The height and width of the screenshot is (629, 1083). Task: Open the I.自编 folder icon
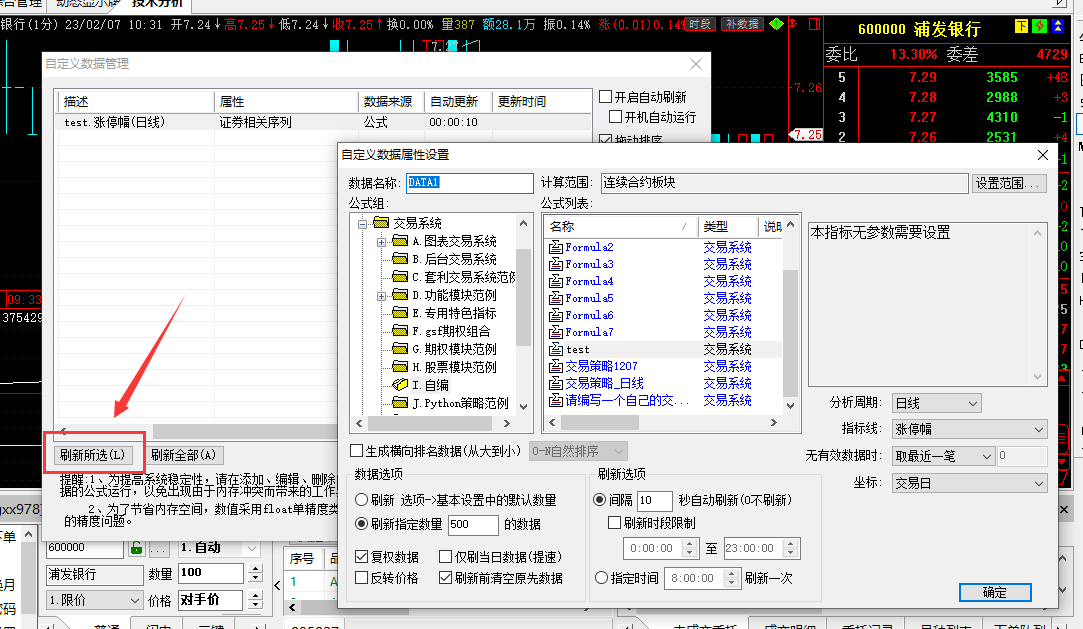point(400,385)
